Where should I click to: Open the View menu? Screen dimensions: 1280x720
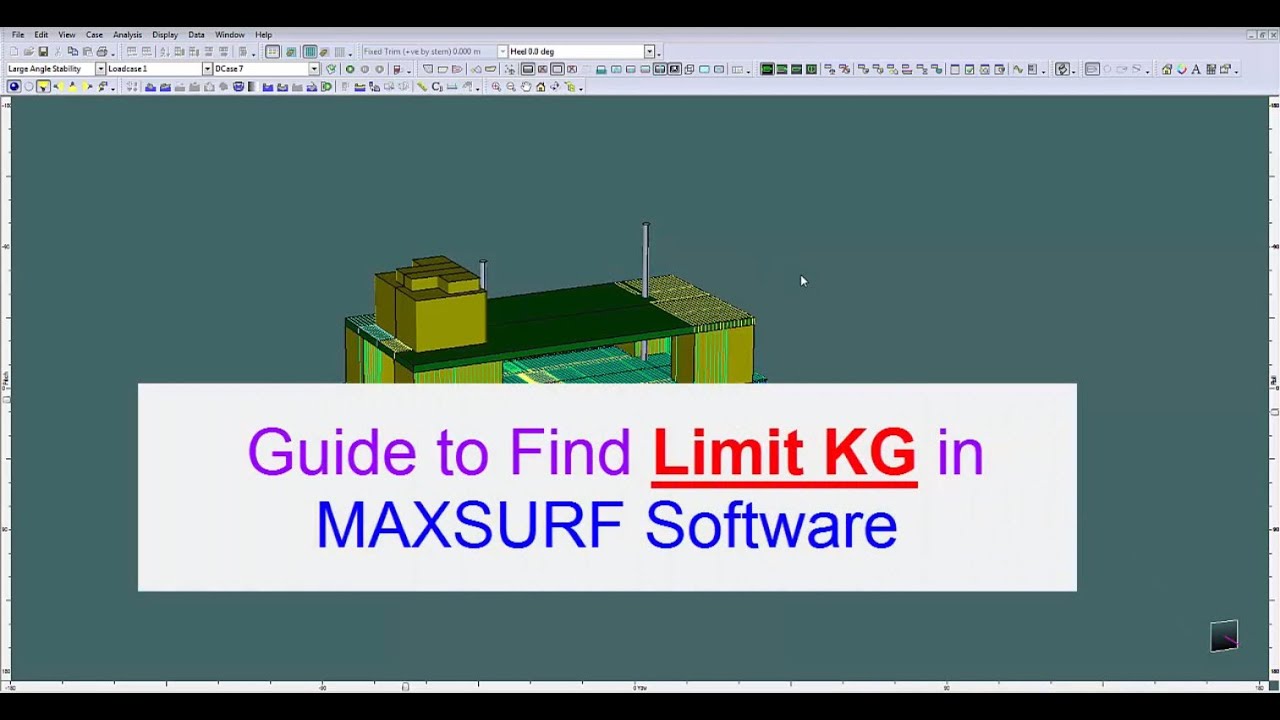[67, 35]
